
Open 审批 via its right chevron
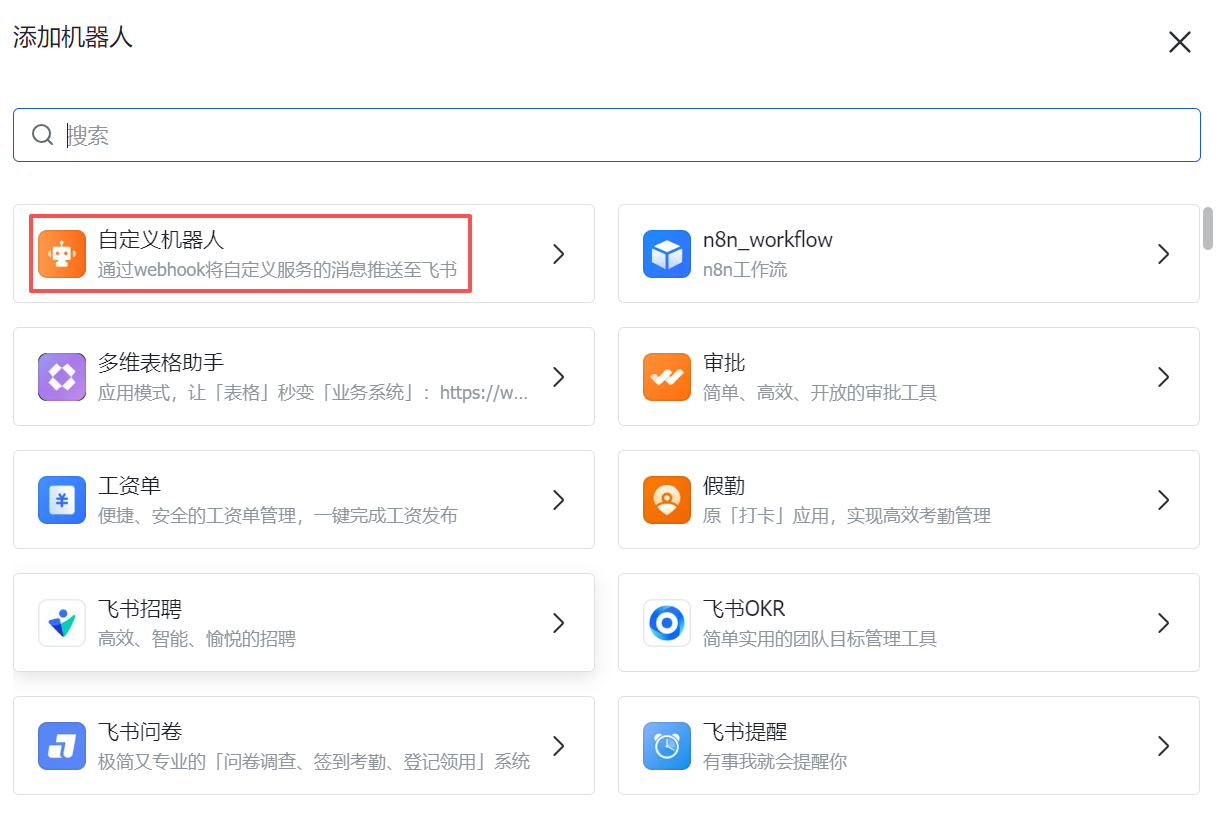(x=1163, y=377)
